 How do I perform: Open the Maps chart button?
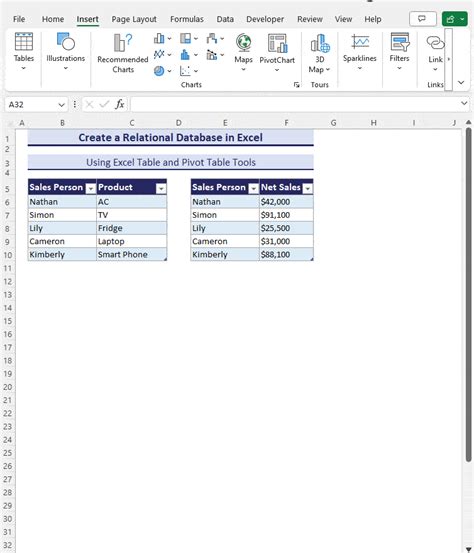point(243,53)
